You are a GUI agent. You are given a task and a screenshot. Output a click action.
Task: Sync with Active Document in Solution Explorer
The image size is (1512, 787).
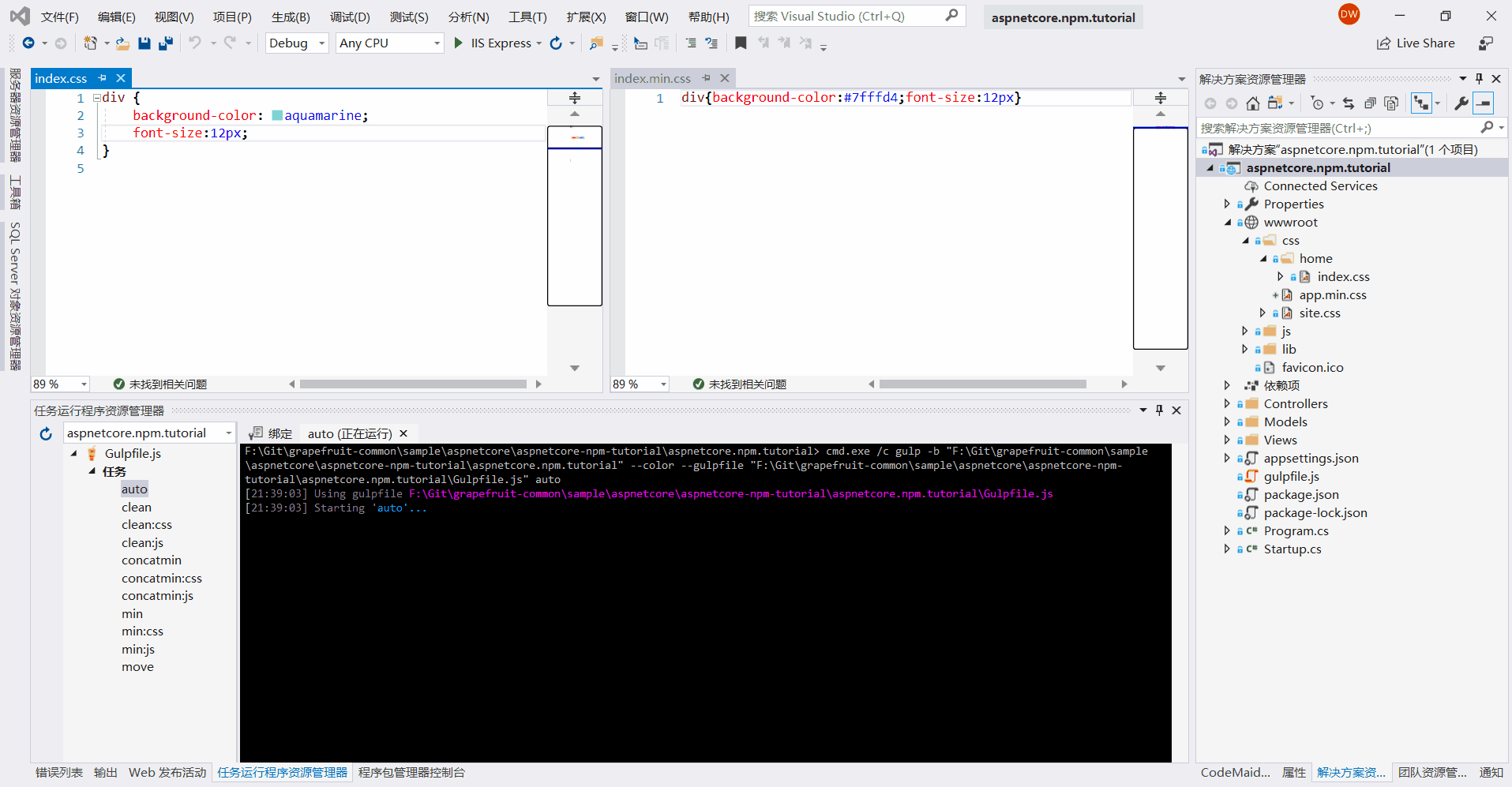(1349, 103)
